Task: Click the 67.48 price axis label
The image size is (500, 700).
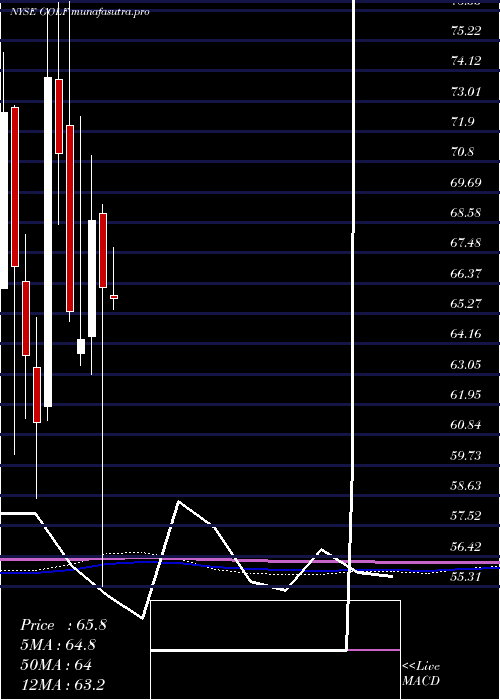Action: coord(466,243)
